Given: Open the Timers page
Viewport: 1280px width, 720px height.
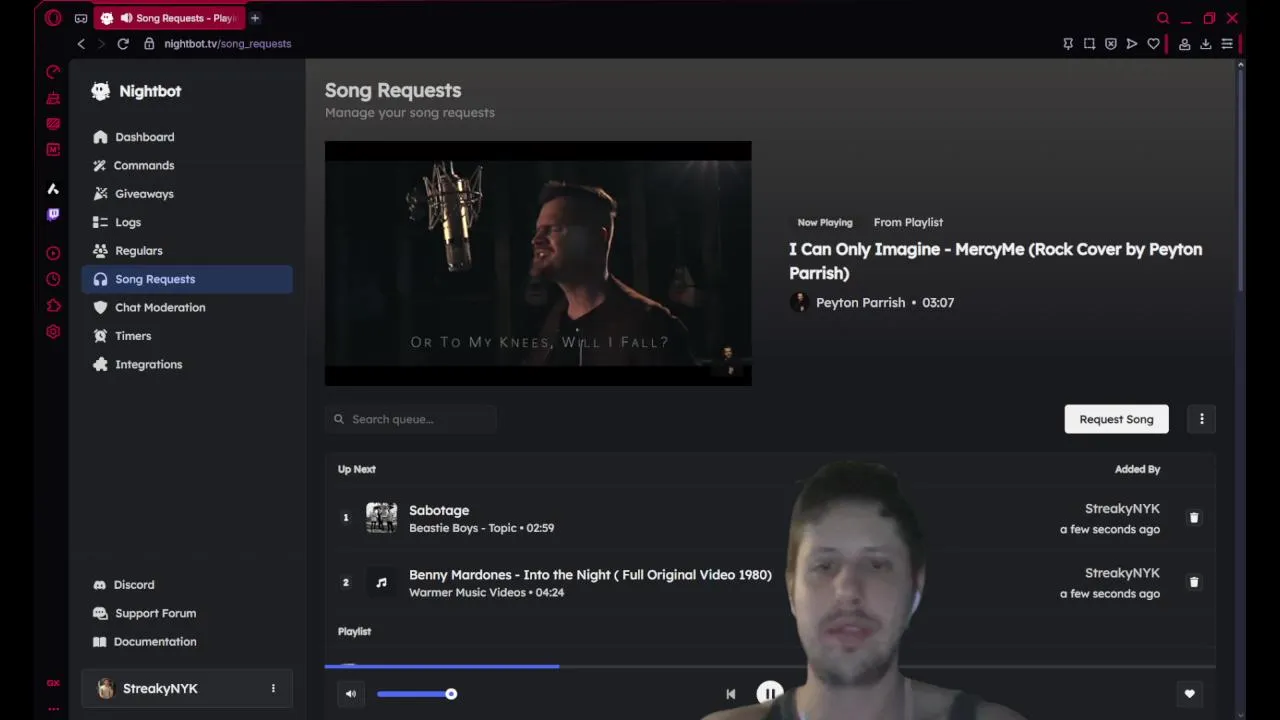Looking at the screenshot, I should pos(187,336).
